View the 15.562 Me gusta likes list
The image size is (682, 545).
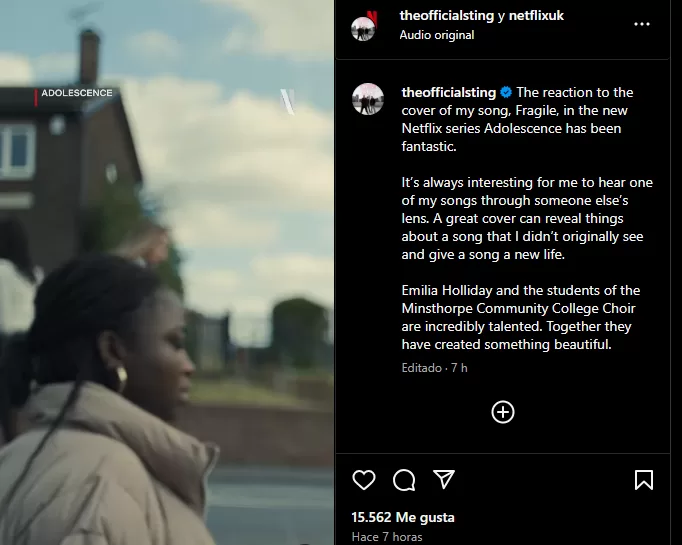pos(403,517)
